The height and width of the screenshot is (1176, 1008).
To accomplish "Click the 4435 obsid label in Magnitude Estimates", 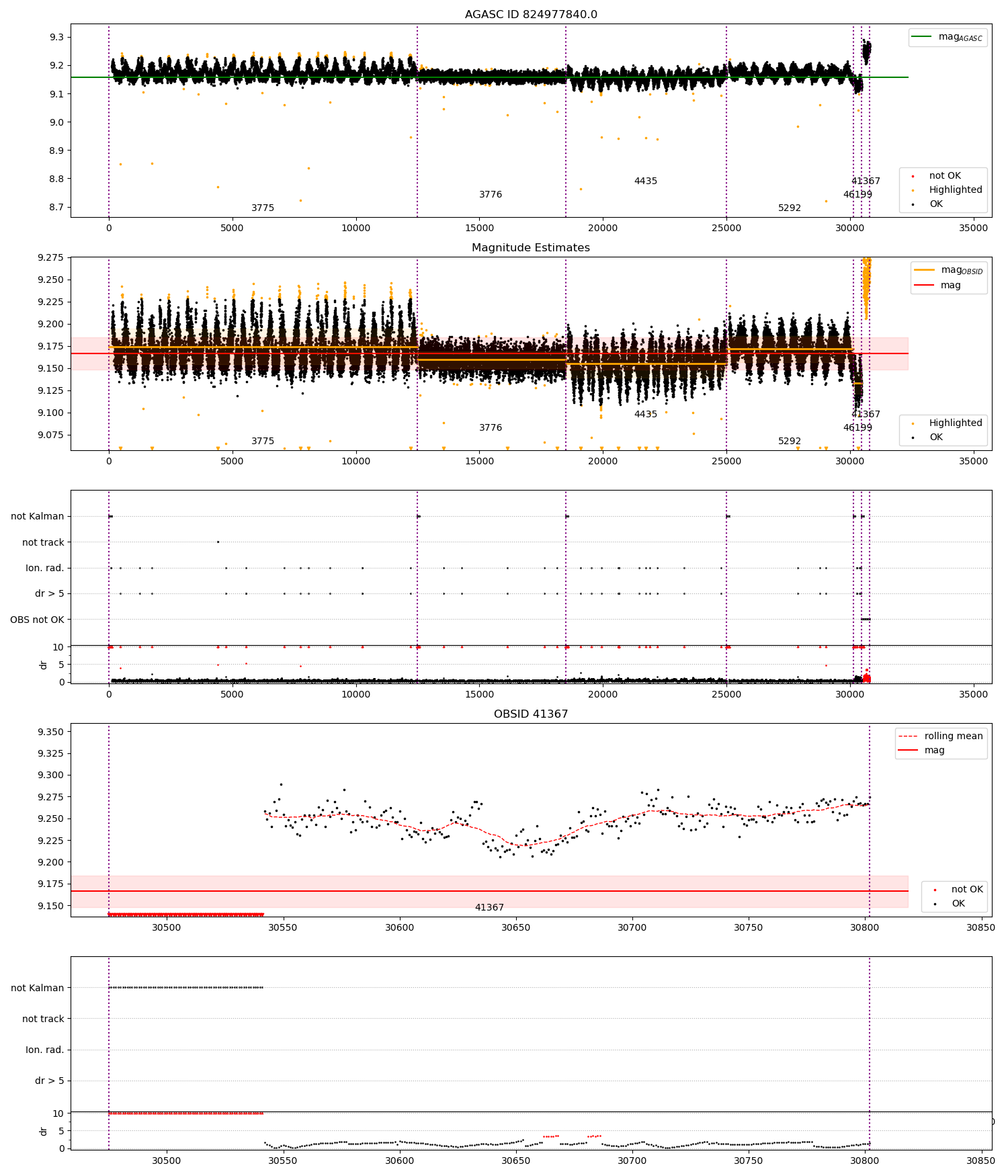I will click(646, 414).
